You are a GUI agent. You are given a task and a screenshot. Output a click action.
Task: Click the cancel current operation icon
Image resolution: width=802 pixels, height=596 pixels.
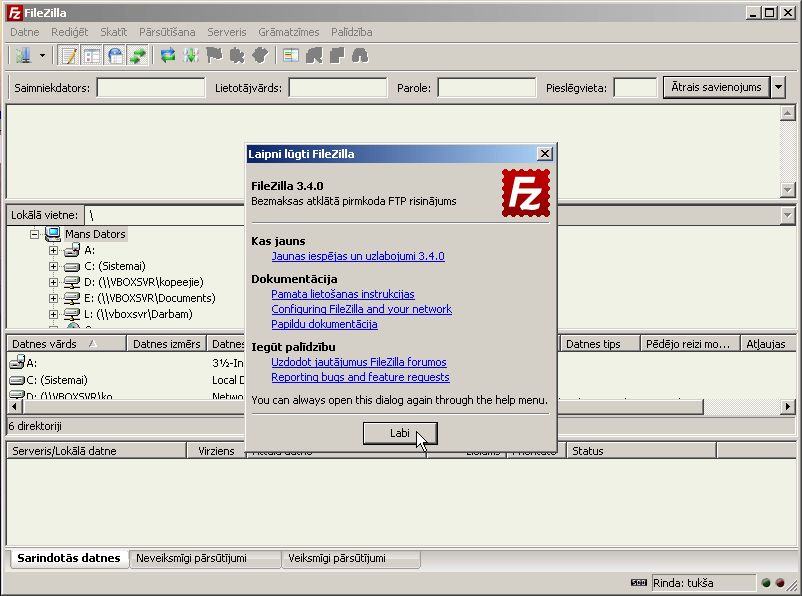[x=214, y=55]
